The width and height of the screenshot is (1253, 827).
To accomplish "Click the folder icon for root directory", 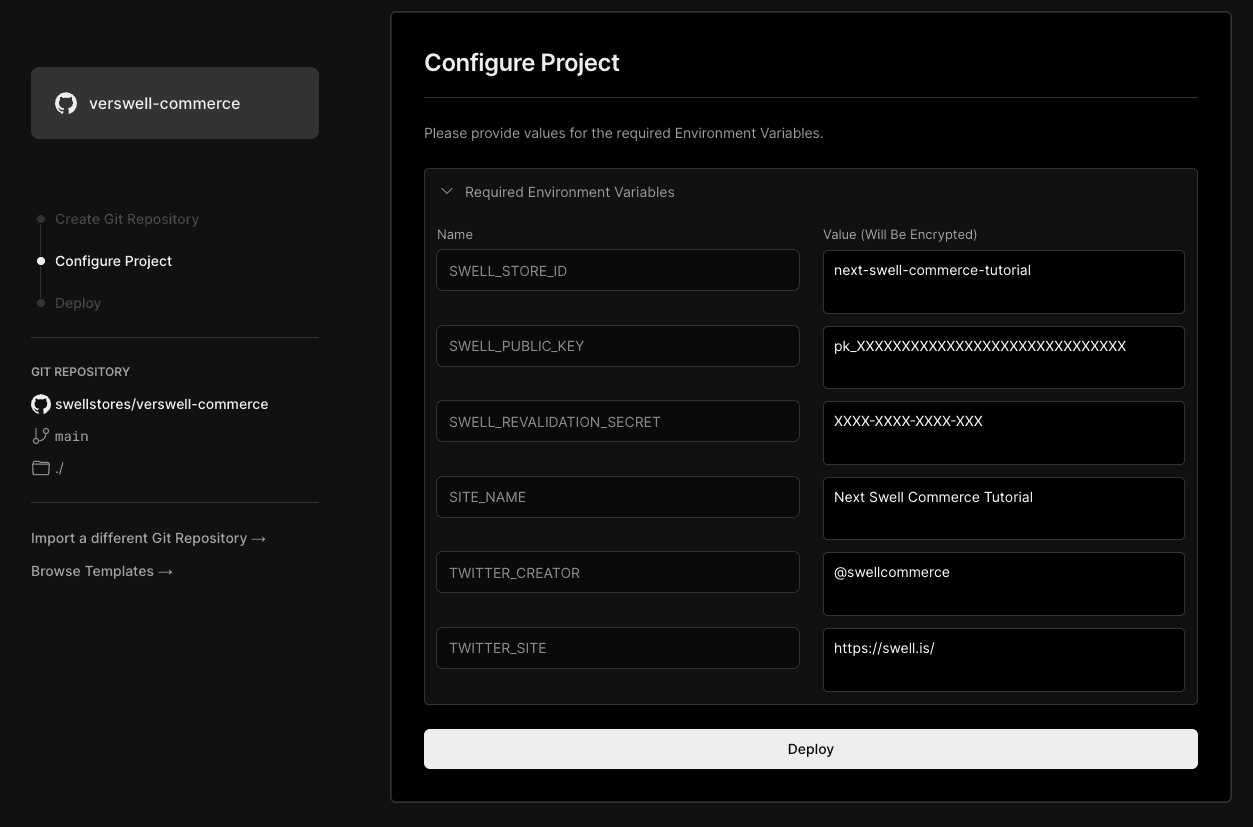I will (x=41, y=468).
